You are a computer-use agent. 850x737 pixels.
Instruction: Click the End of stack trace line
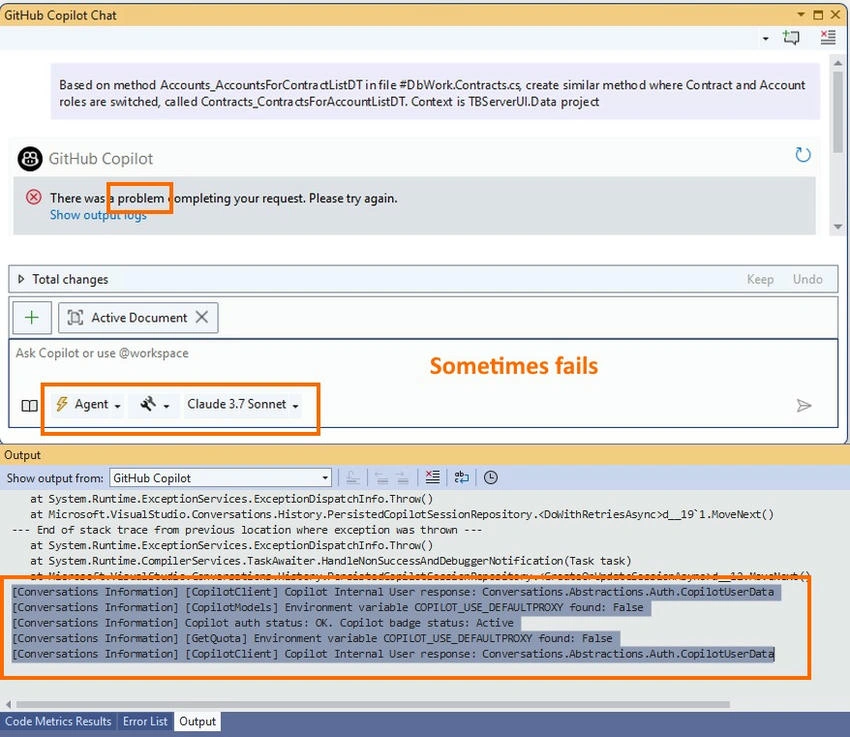pos(247,530)
